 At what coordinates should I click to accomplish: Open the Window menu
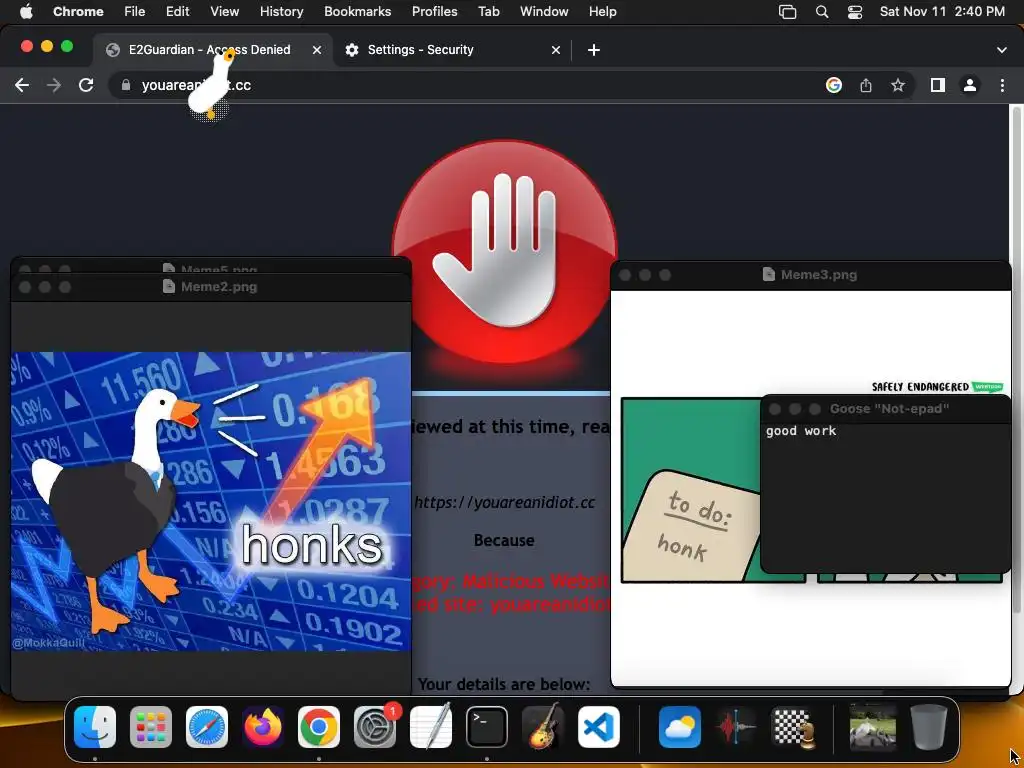tap(544, 11)
